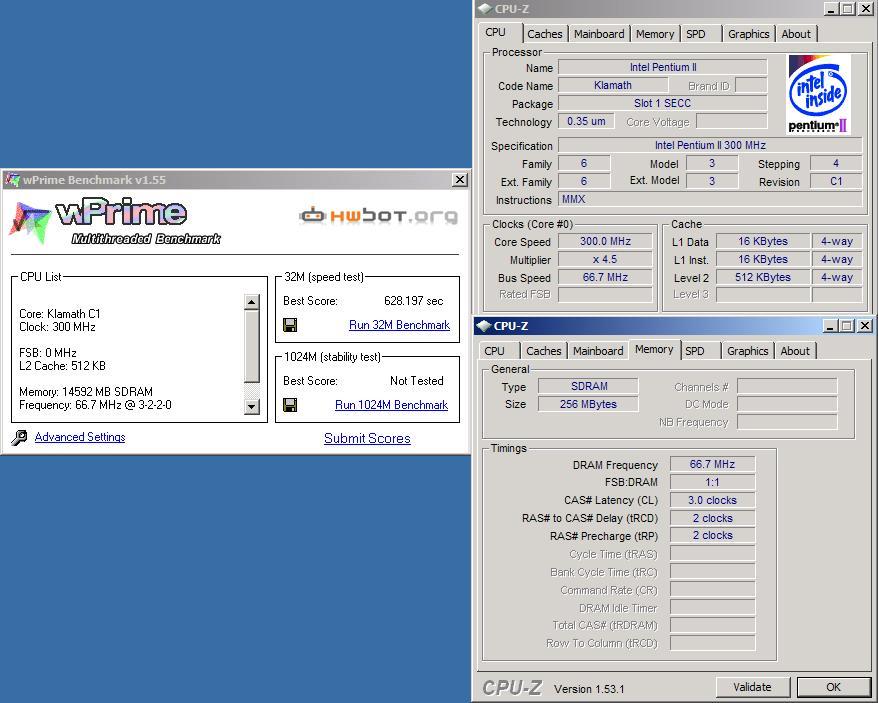Click the wrench icon beside Advanced Settings
878x703 pixels.
(x=20, y=437)
